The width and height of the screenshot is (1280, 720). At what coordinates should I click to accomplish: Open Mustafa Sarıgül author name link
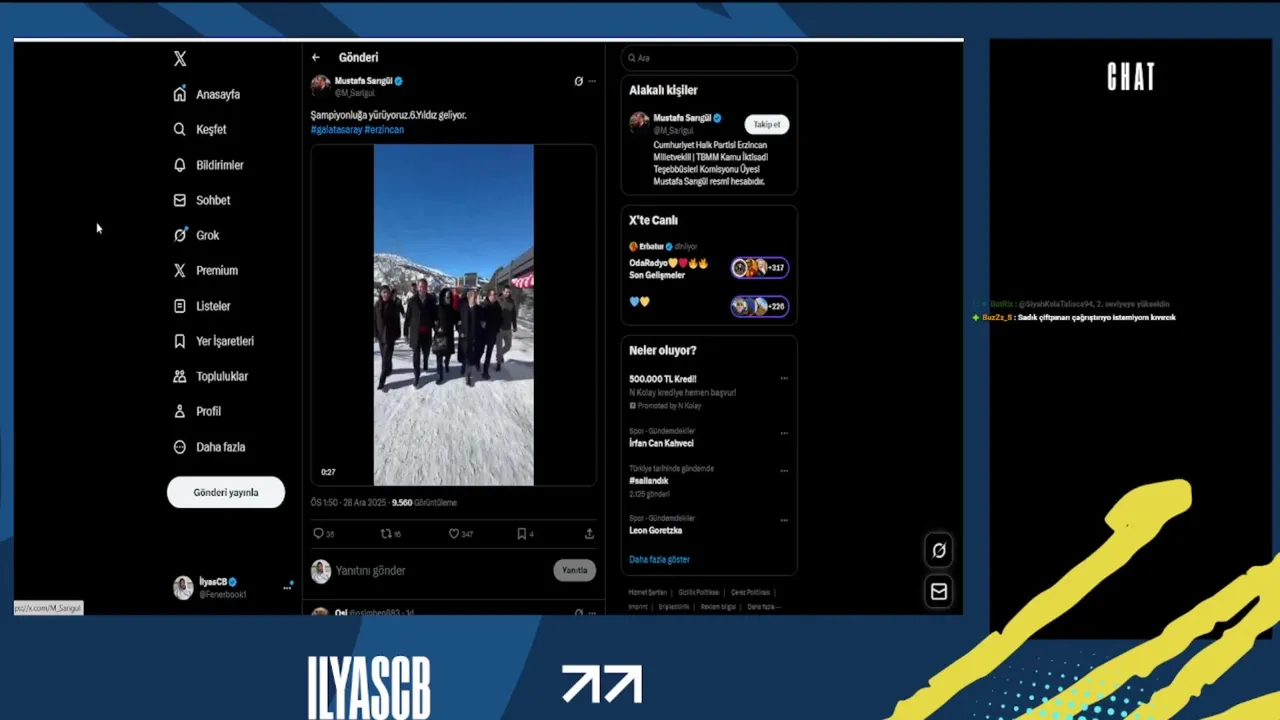point(363,80)
